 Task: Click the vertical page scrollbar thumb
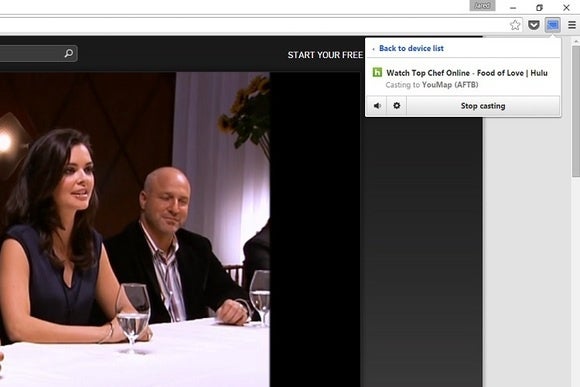(576, 111)
